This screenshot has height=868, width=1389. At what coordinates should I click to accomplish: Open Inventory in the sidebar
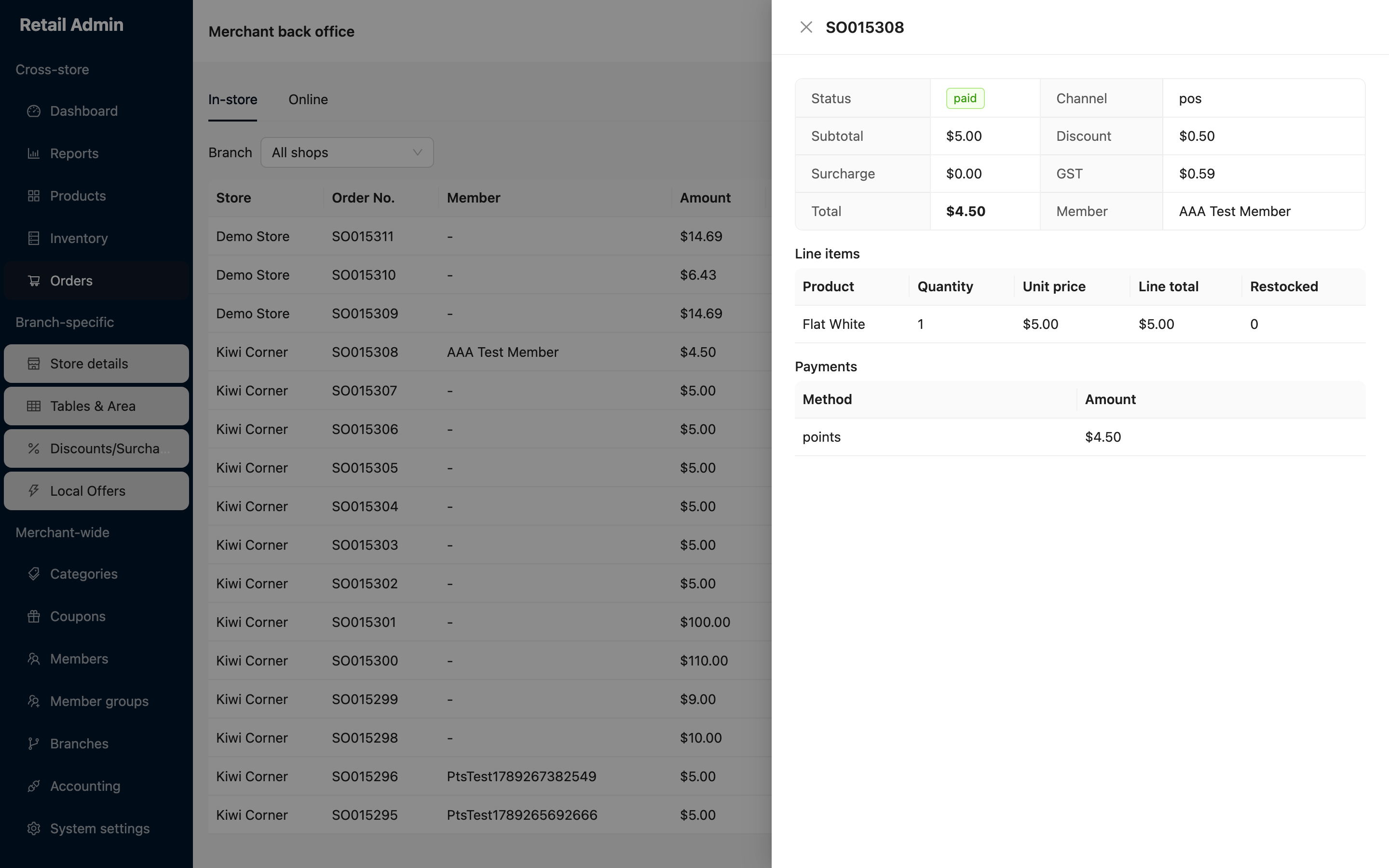click(96, 238)
